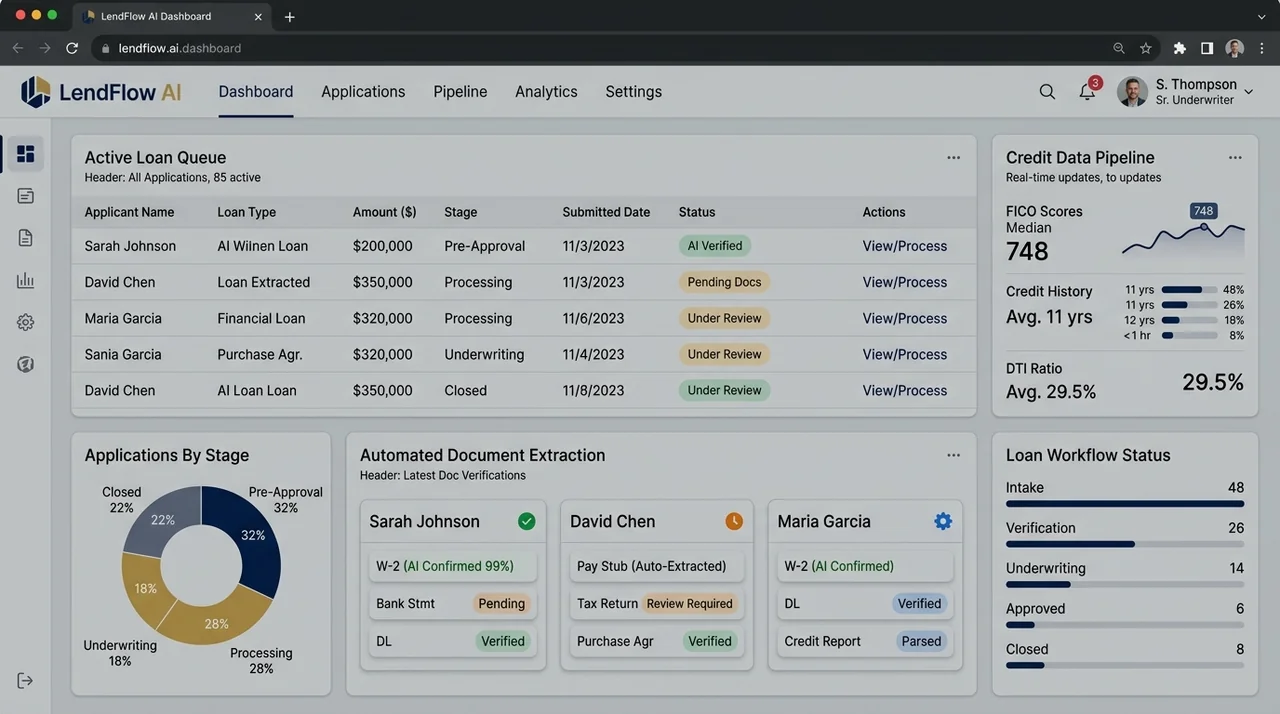The image size is (1280, 714).
Task: Open the Applications nav tab
Action: point(363,92)
